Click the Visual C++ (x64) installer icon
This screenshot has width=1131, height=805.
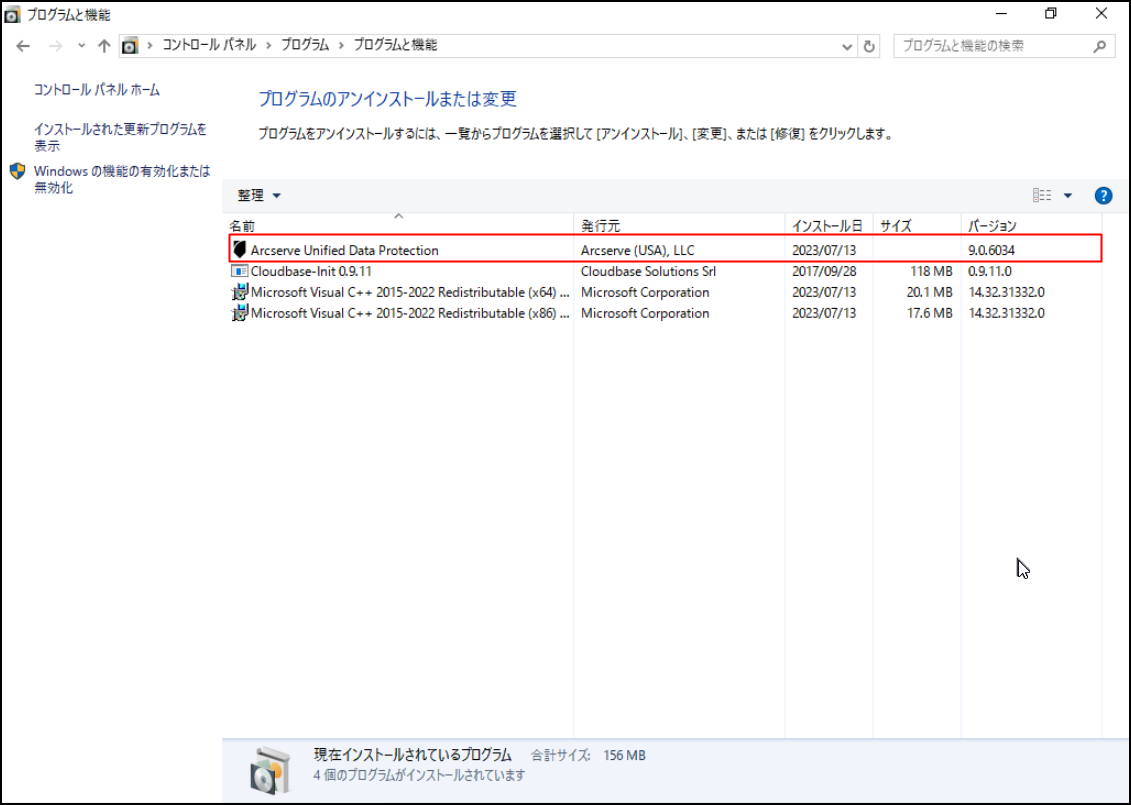pyautogui.click(x=239, y=292)
